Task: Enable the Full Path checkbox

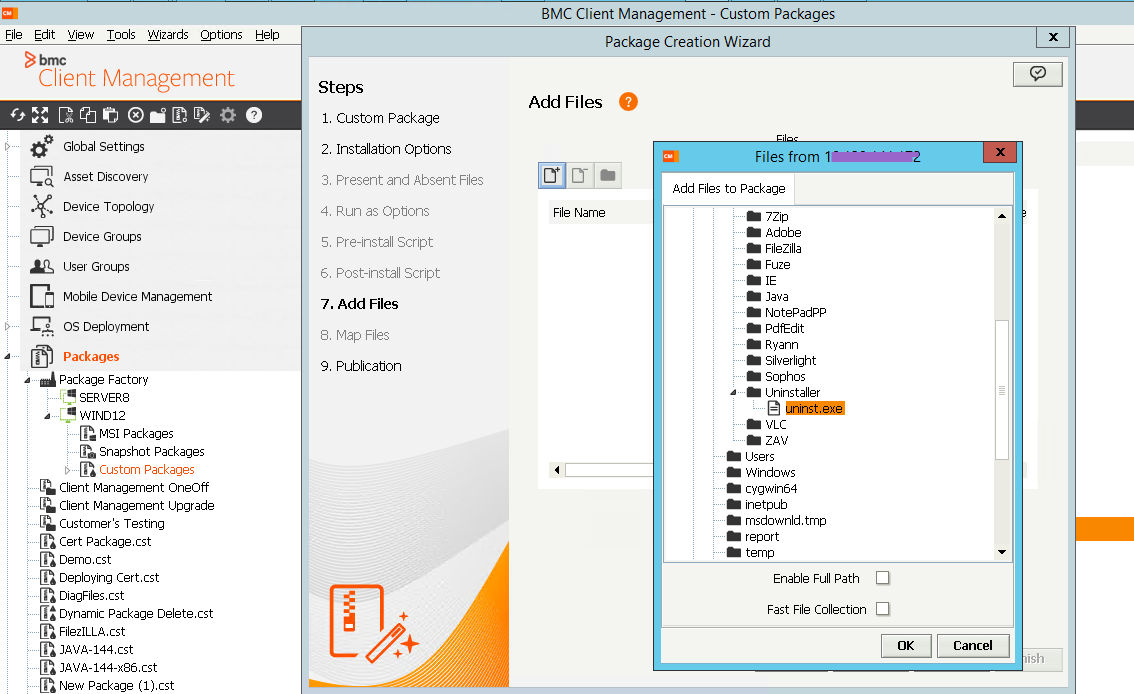Action: 882,578
